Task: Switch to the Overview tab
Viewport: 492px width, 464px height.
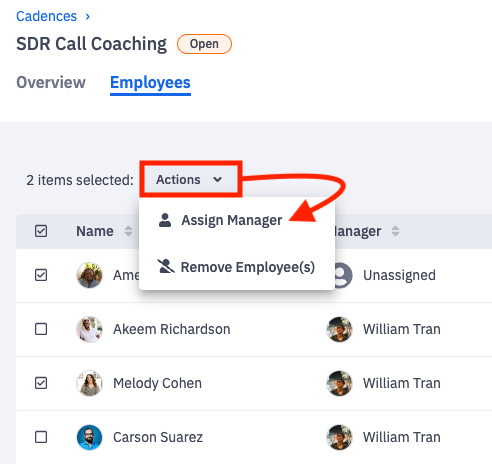Action: pos(51,82)
